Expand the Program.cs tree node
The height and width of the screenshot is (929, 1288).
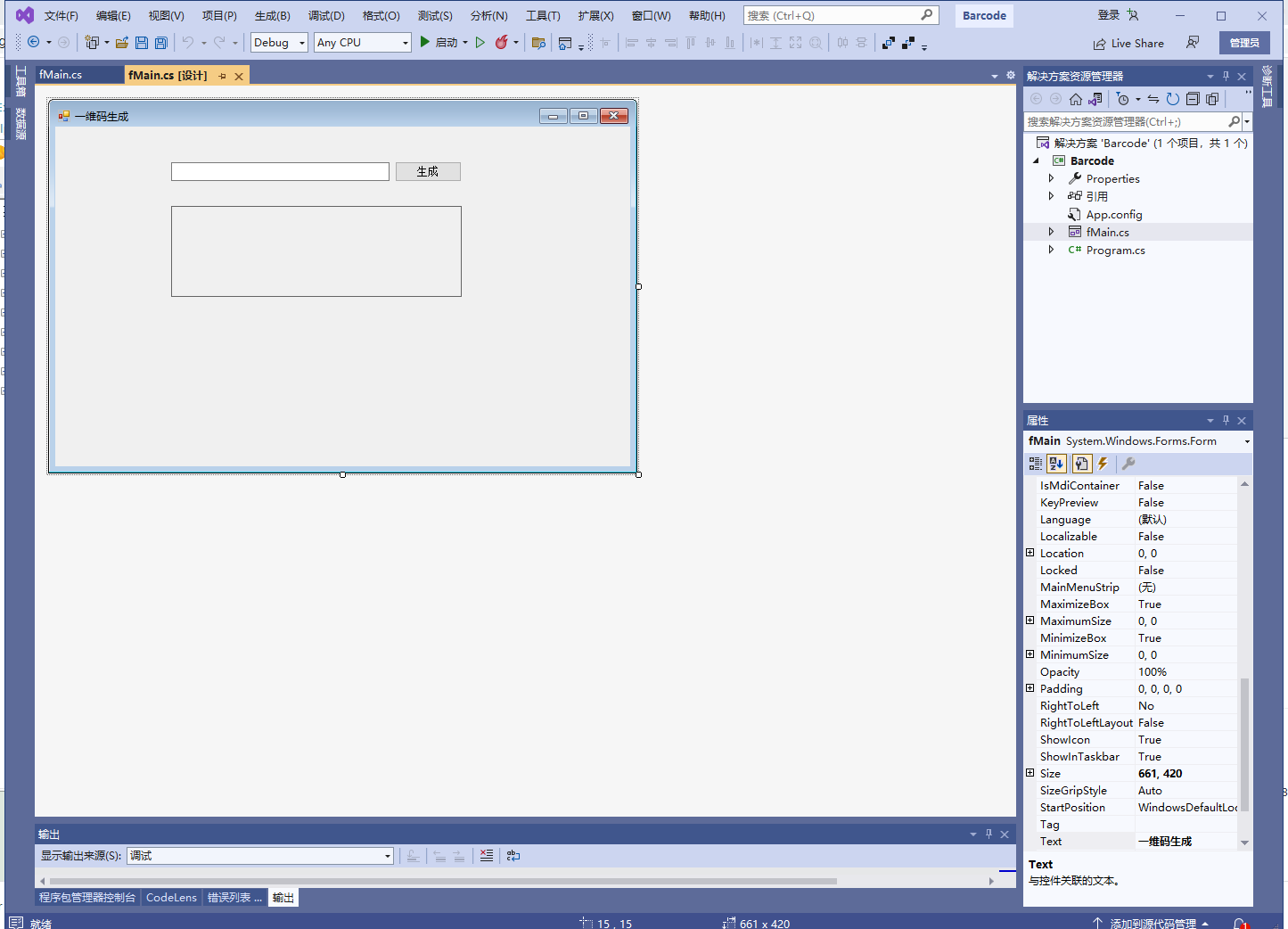pos(1052,250)
